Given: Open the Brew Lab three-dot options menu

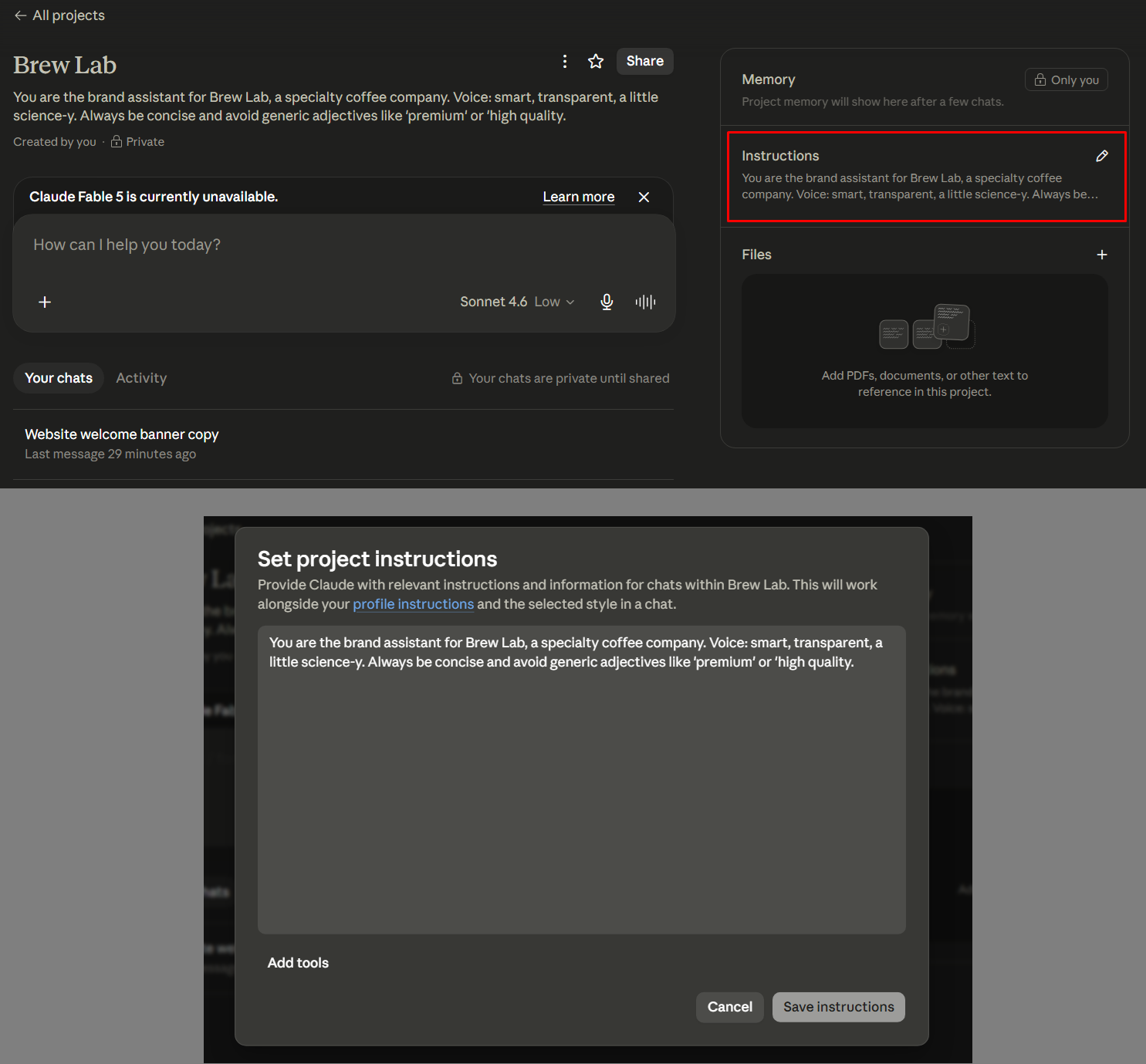Looking at the screenshot, I should click(x=565, y=62).
